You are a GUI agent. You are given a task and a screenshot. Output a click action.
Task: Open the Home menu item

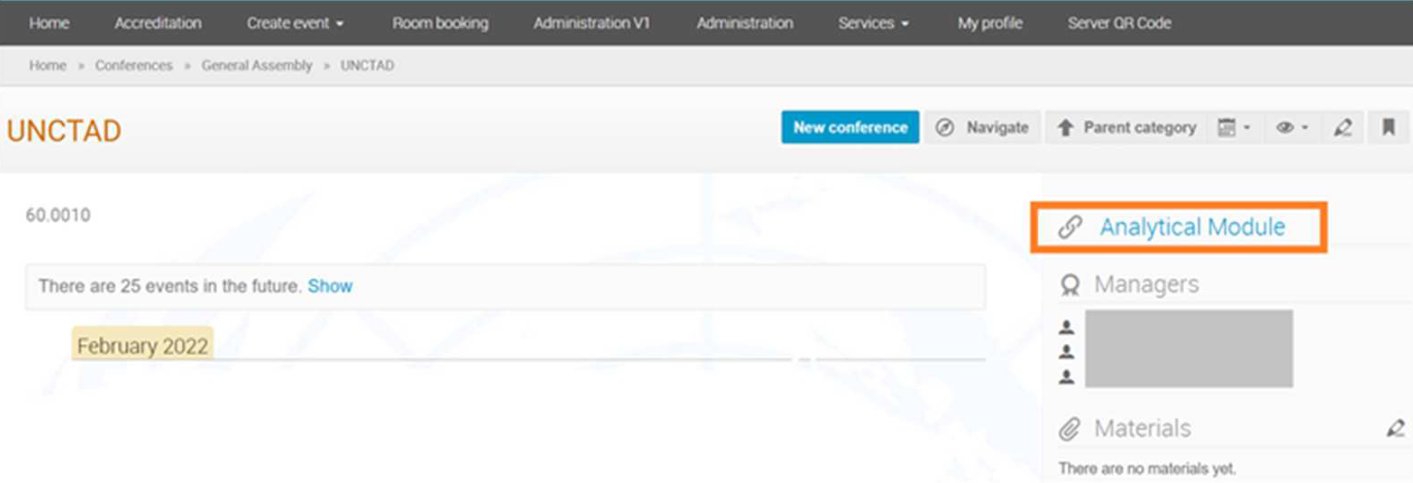(49, 23)
